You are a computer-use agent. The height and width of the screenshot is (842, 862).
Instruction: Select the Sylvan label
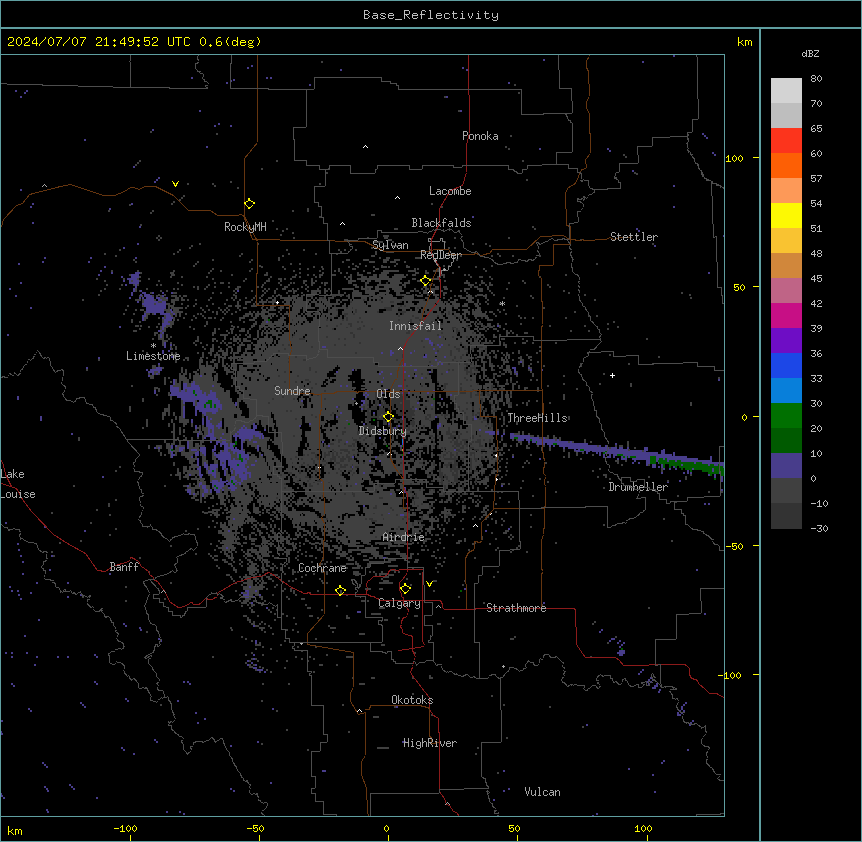pos(390,245)
